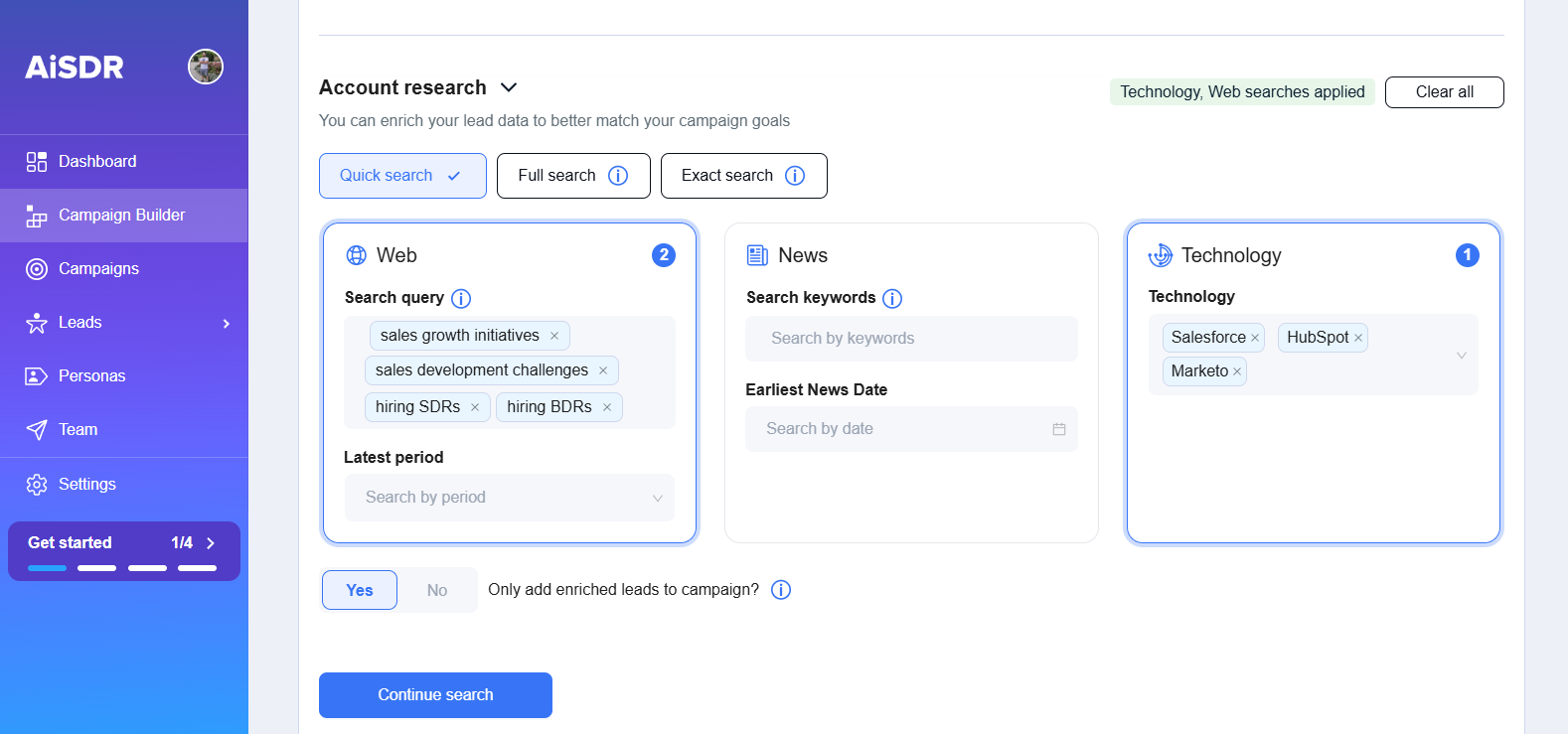Click info icon on Full search button

pos(618,176)
